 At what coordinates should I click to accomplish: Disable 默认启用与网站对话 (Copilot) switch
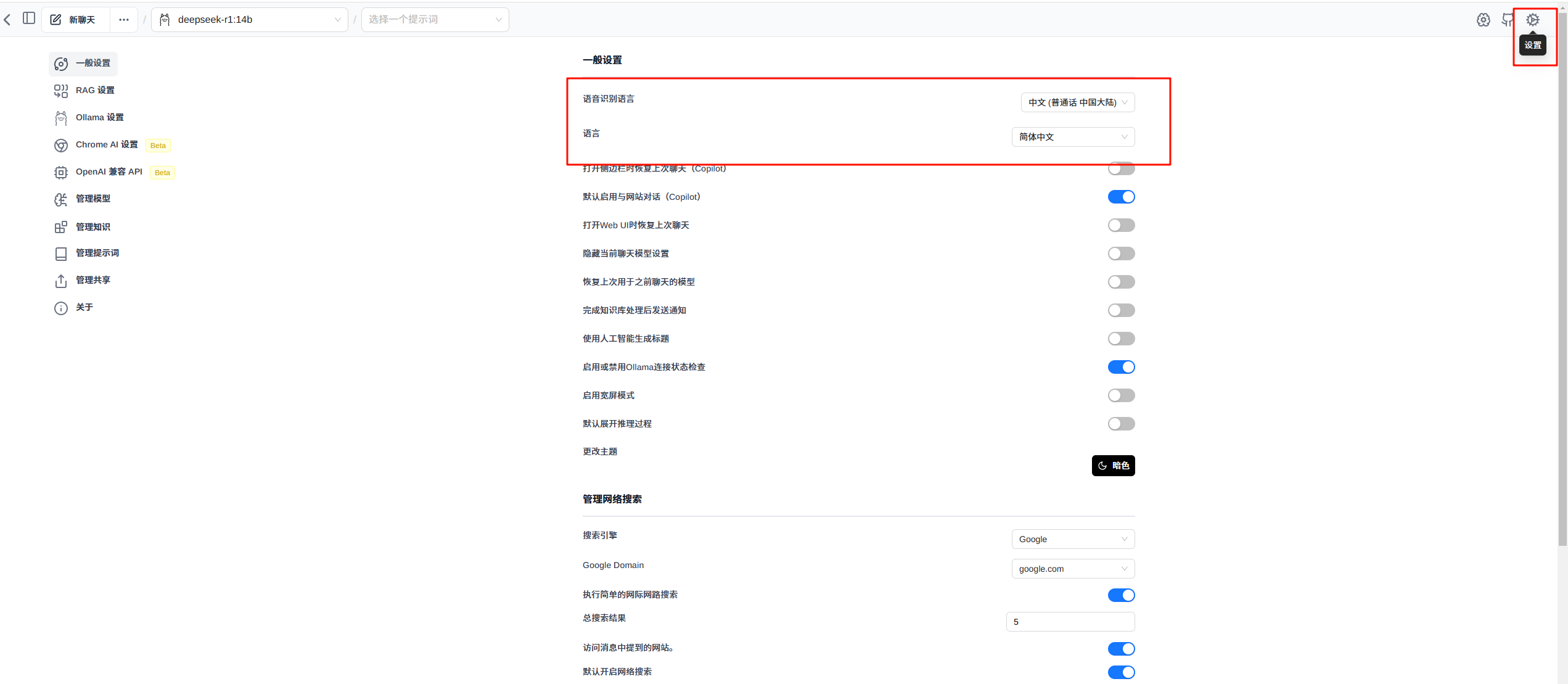pos(1121,197)
